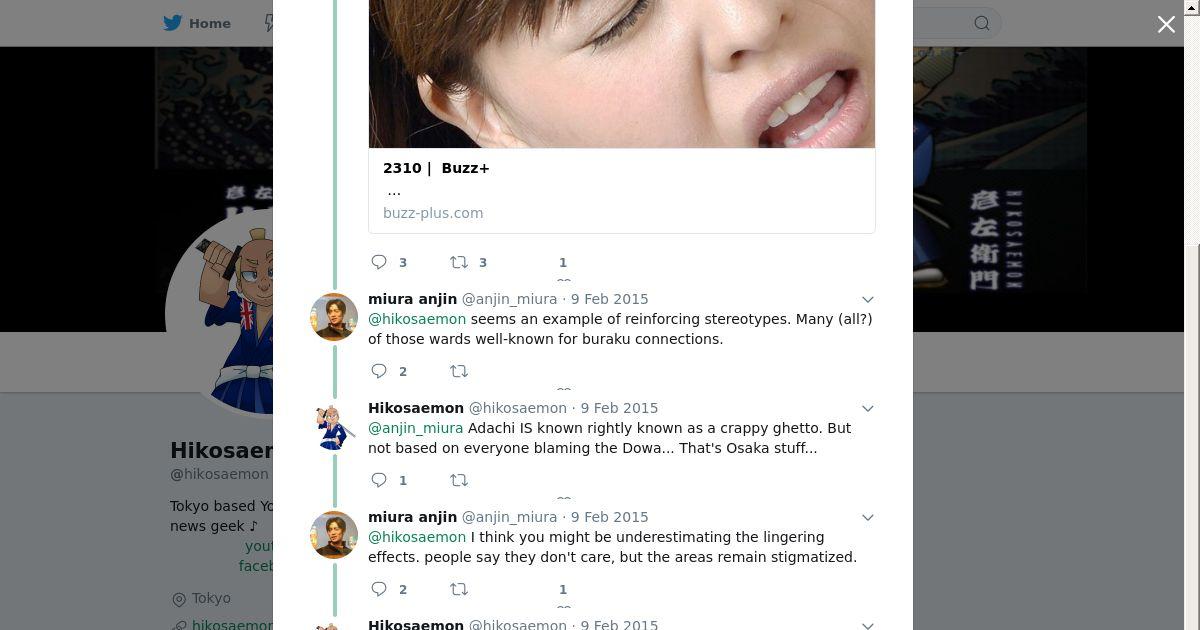Retweet miura anjin's 'reinforcing stereotypes' tweet
The width and height of the screenshot is (1200, 630).
point(459,371)
